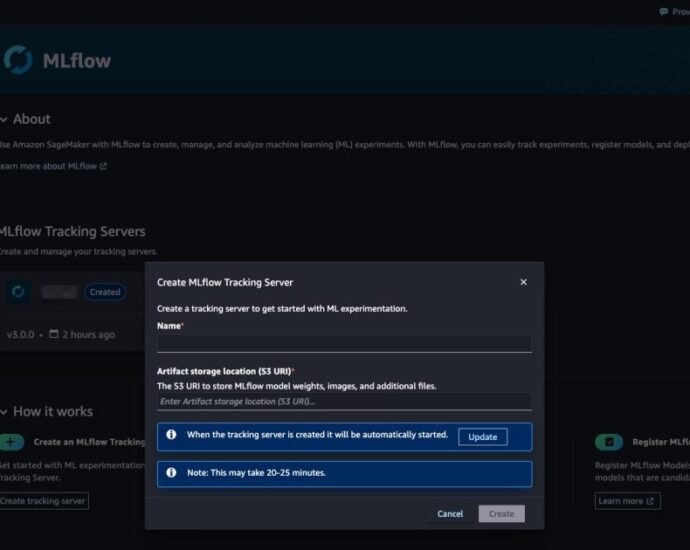Click the MLflow Tracking Servers heading

[x=73, y=231]
